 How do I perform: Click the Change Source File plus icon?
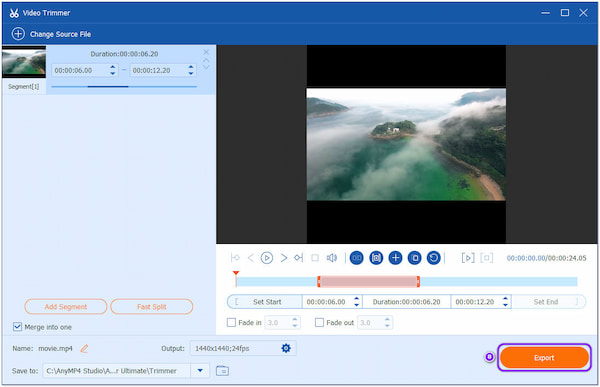tap(18, 34)
